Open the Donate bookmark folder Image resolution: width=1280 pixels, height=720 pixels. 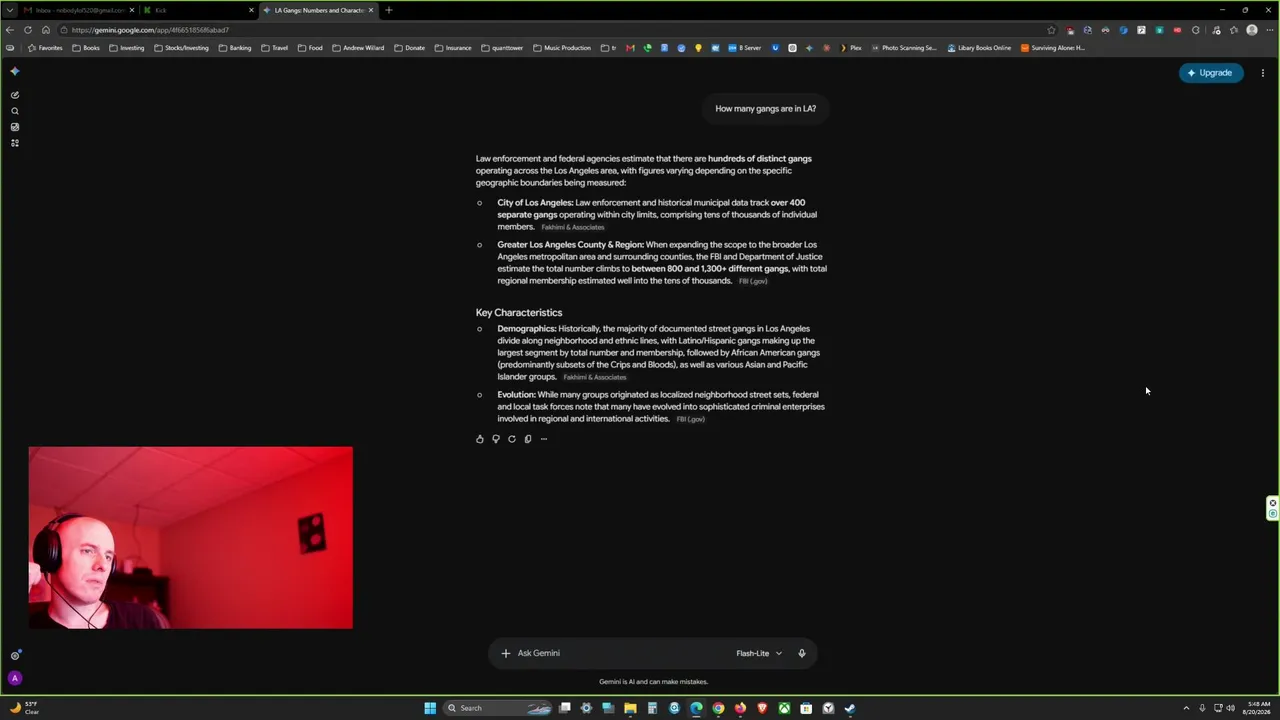410,48
